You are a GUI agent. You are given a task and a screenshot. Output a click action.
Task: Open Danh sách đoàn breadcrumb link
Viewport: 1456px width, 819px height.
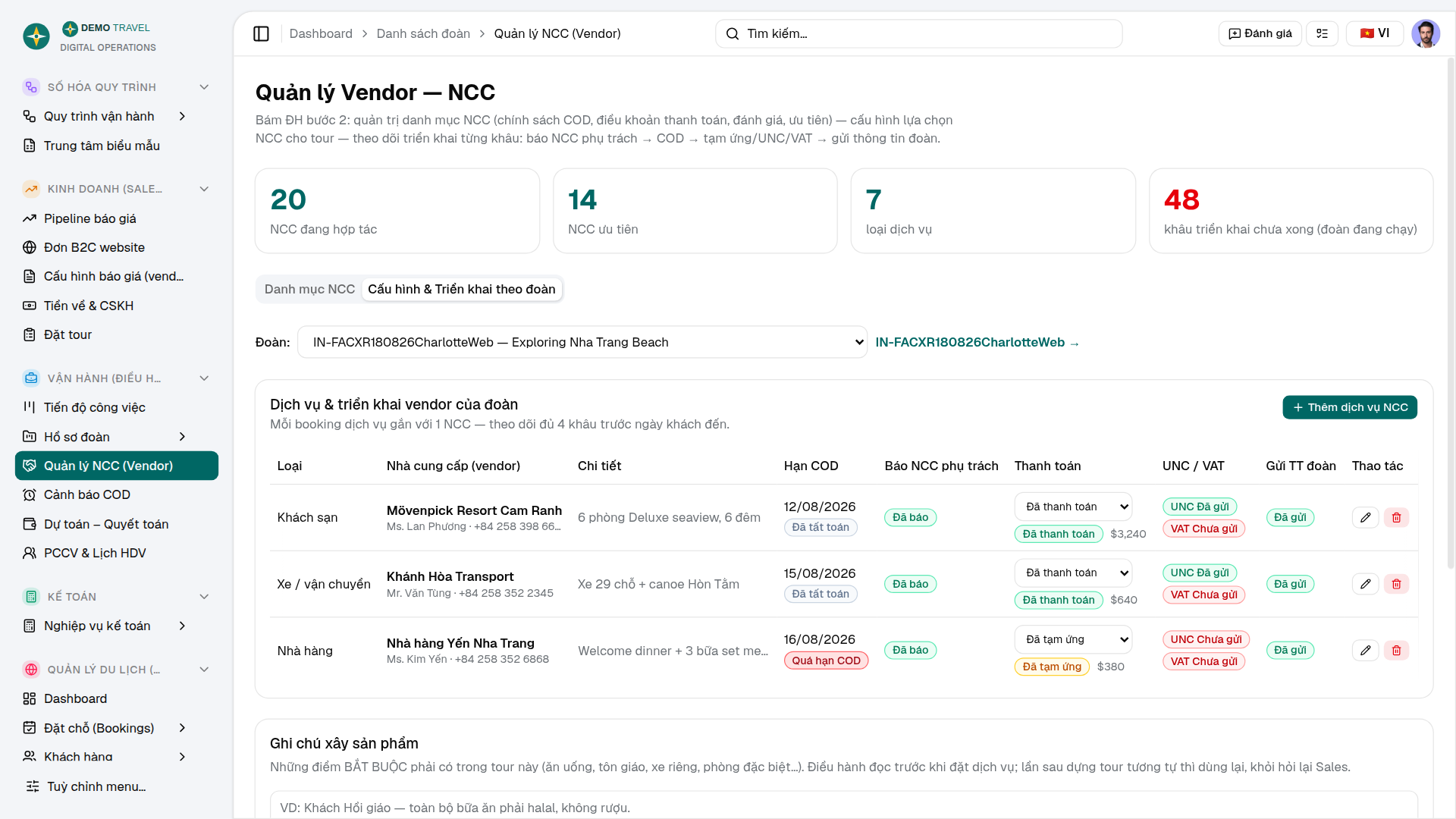click(423, 33)
